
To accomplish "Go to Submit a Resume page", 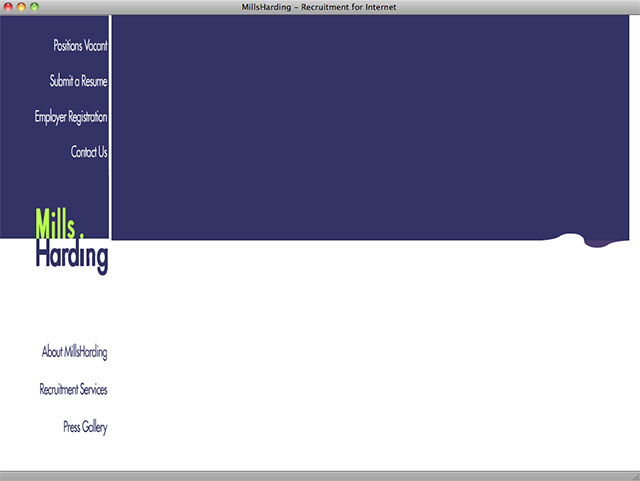I will 78,81.
